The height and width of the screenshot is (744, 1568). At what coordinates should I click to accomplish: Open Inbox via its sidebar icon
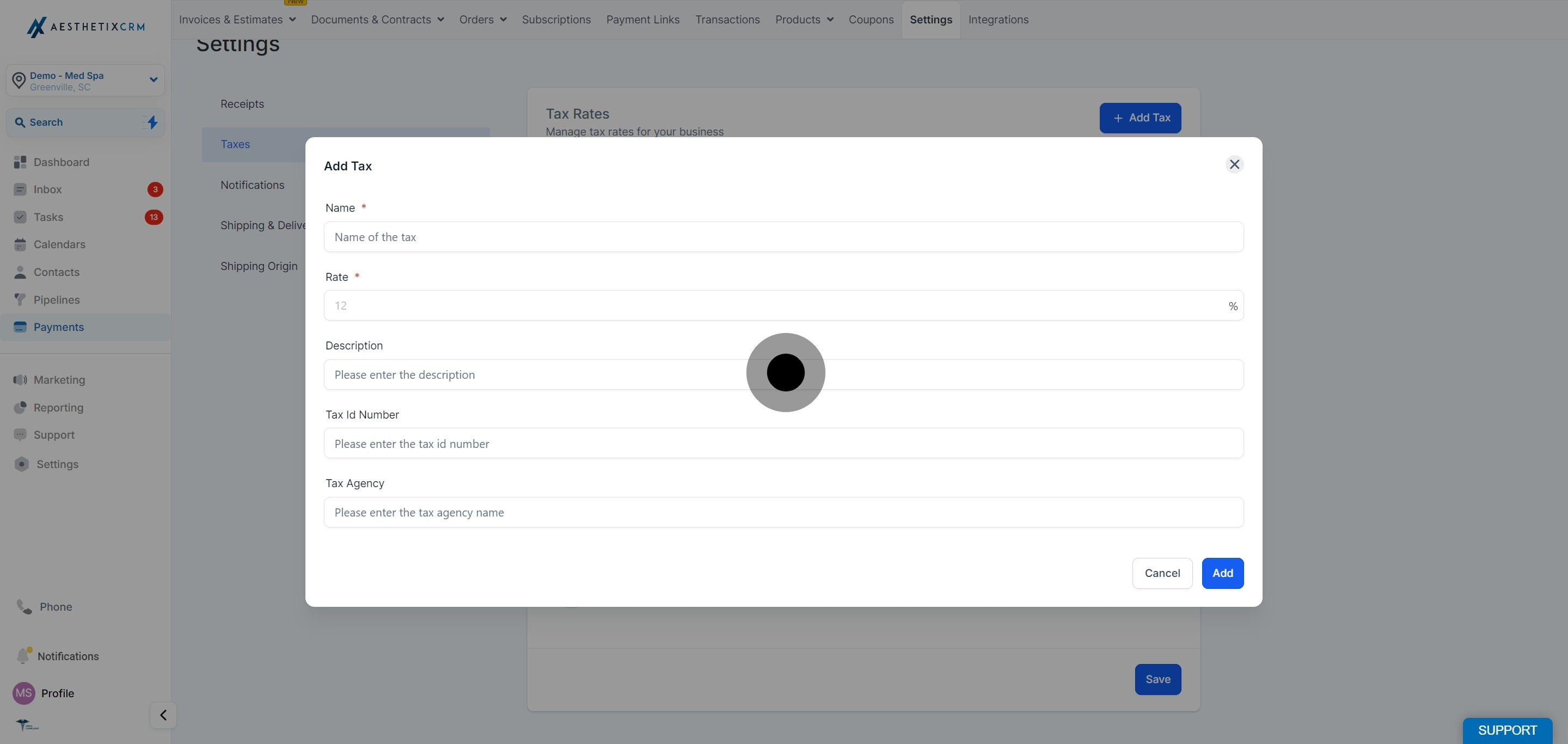[20, 189]
